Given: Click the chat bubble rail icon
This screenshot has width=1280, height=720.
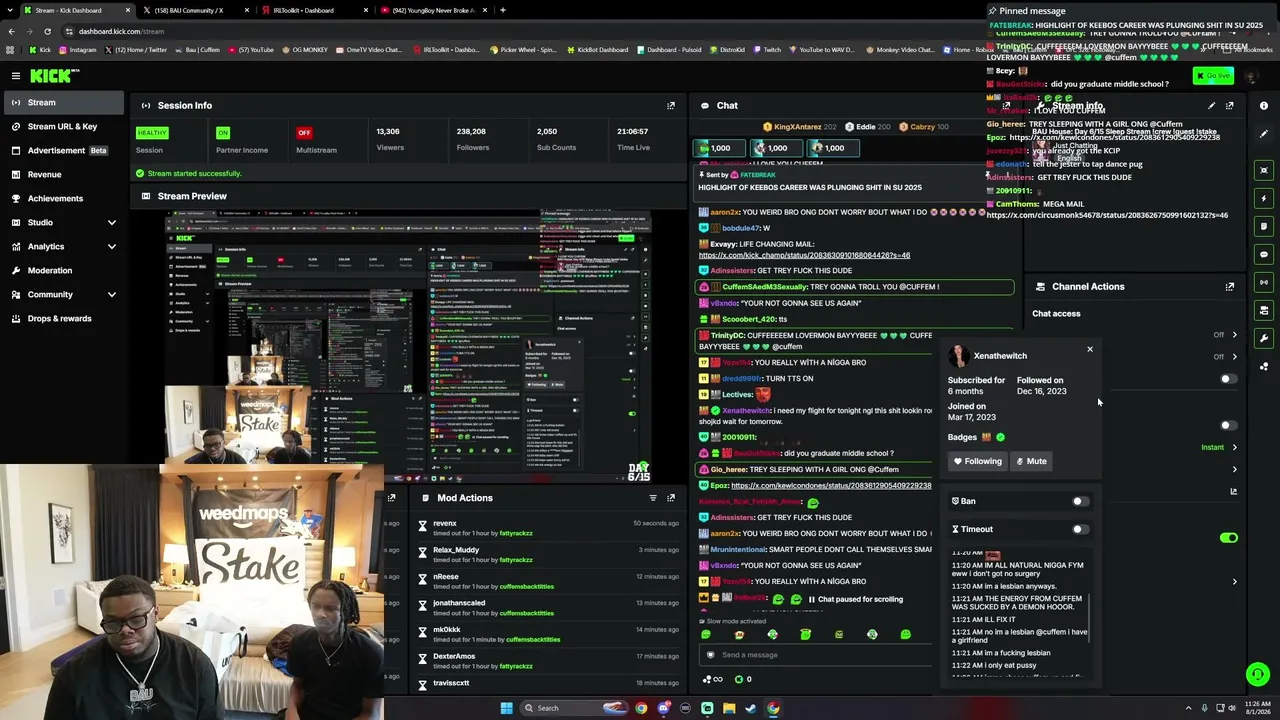Looking at the screenshot, I should [1264, 254].
